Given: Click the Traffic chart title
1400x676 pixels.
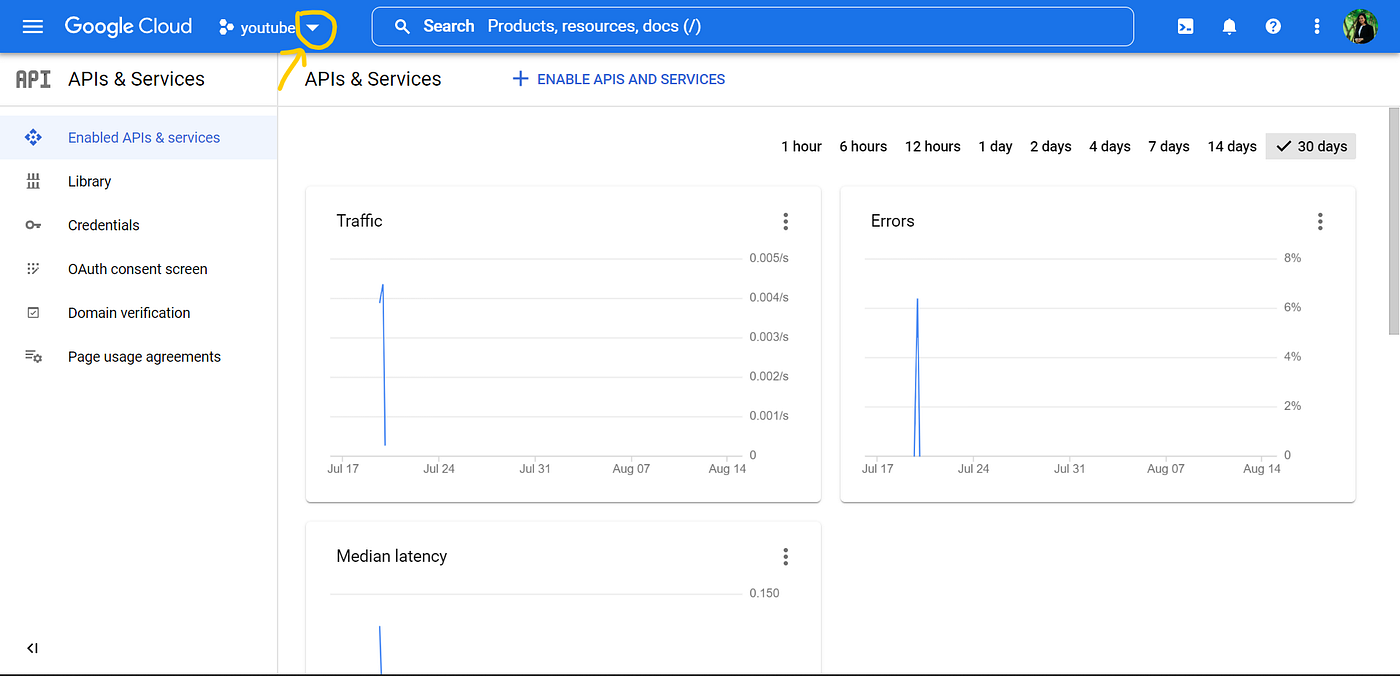Looking at the screenshot, I should (359, 221).
